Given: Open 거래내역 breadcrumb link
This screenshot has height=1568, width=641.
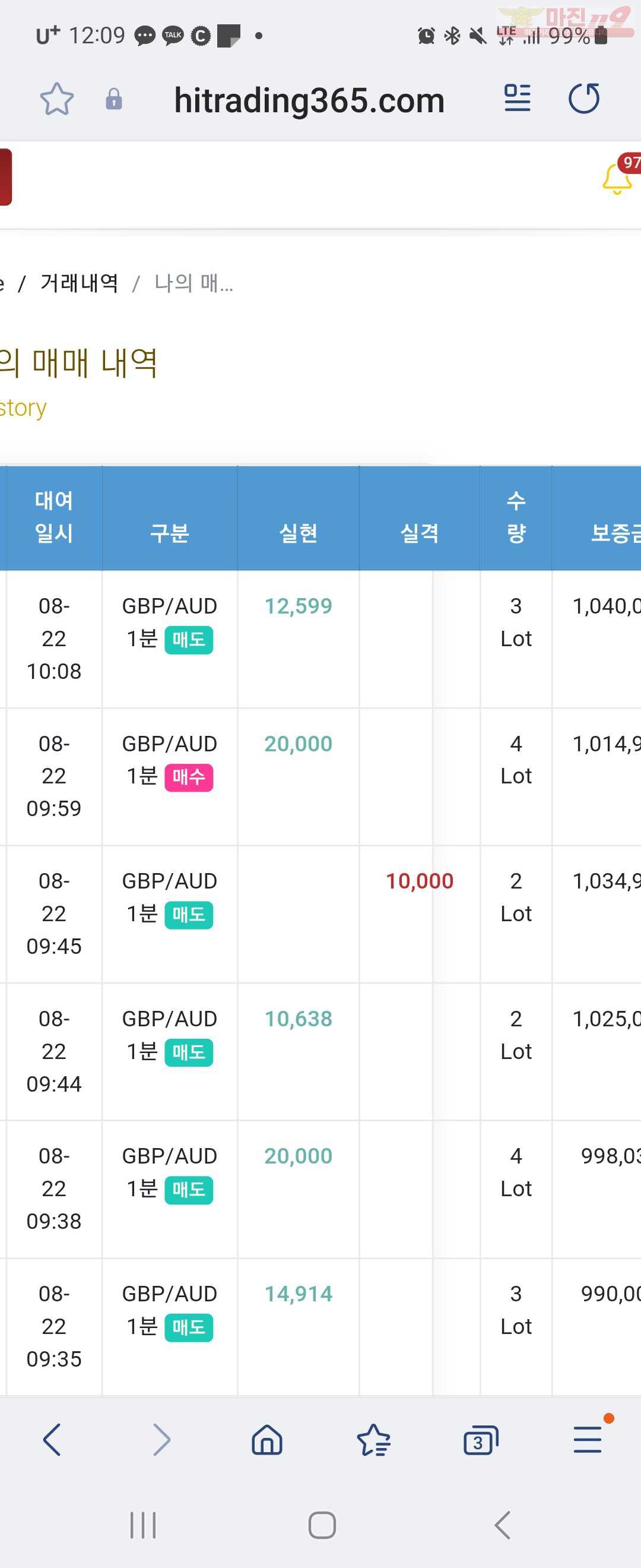Looking at the screenshot, I should pyautogui.click(x=79, y=283).
